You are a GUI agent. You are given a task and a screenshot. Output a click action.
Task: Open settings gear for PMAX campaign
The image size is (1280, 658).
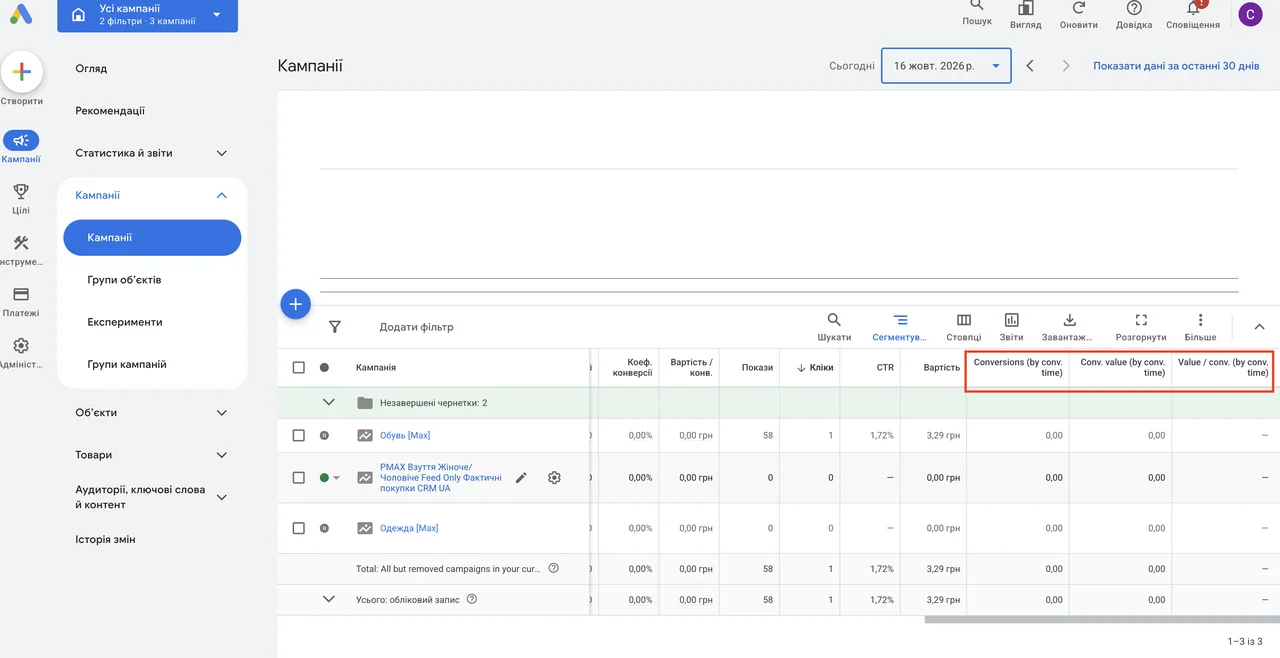pyautogui.click(x=554, y=478)
